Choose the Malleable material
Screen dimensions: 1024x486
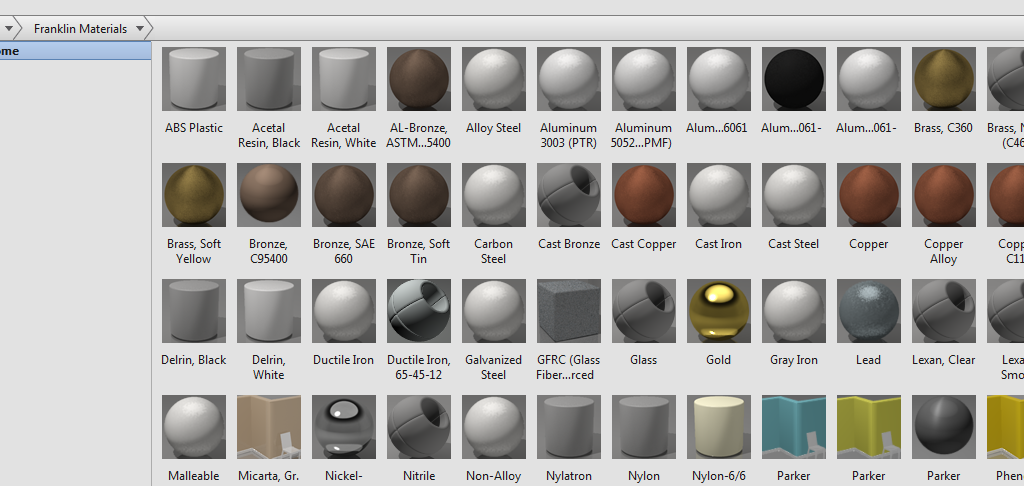194,427
